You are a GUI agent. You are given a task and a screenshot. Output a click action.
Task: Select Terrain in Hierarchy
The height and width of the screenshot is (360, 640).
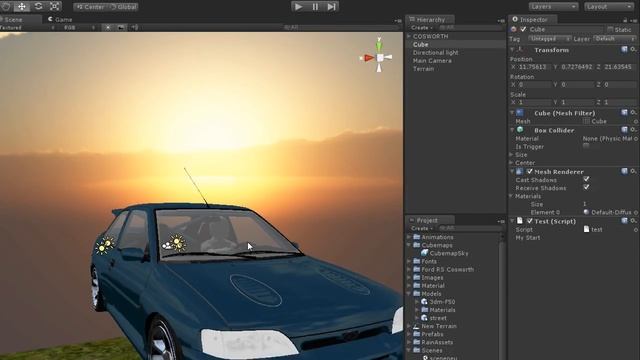[x=423, y=69]
